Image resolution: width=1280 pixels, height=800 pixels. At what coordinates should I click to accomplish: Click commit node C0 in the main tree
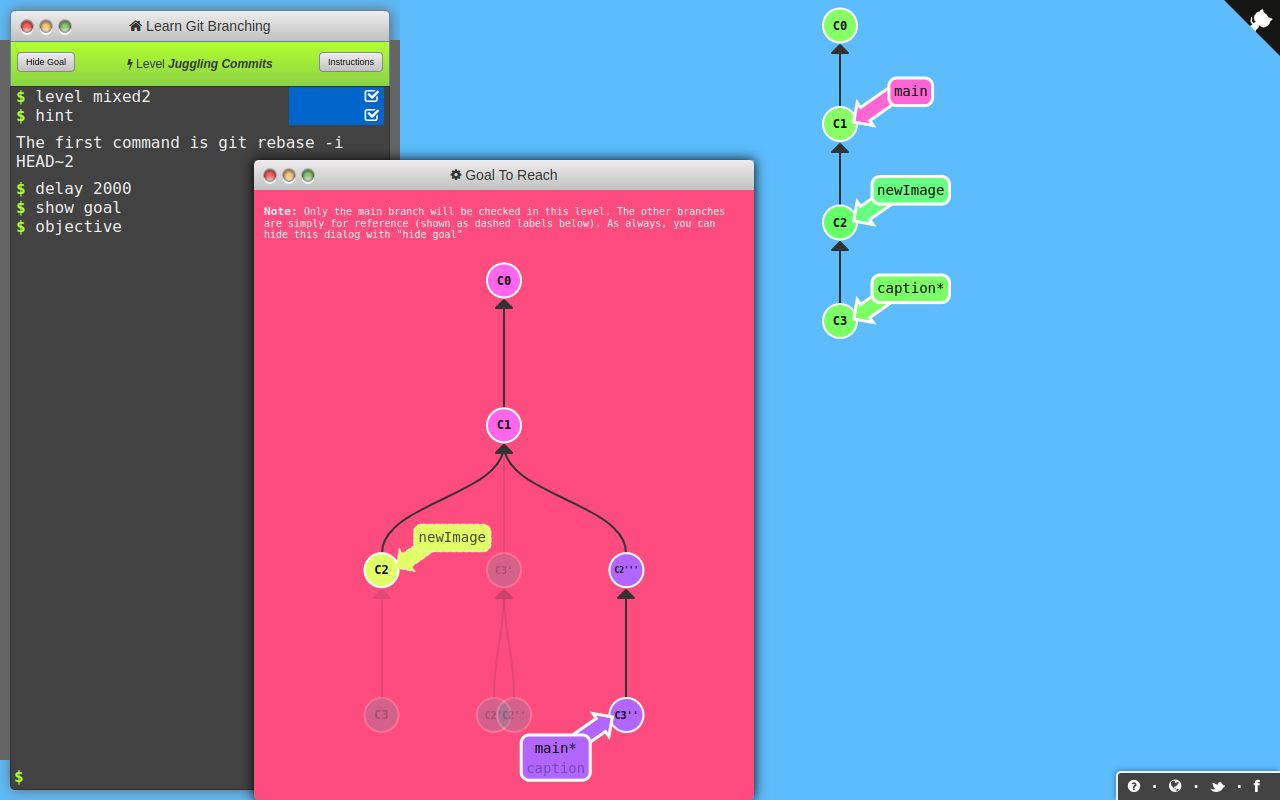840,26
